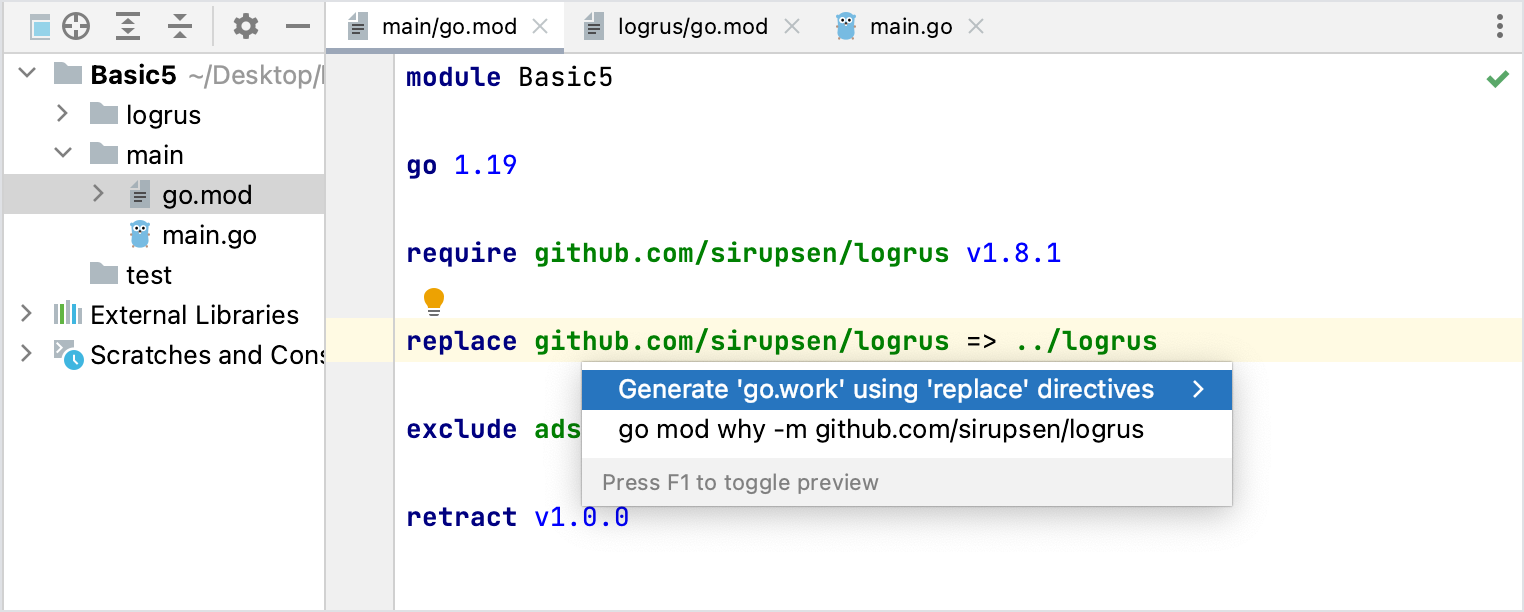Open the editor tabs three-dot menu

pos(1500,27)
